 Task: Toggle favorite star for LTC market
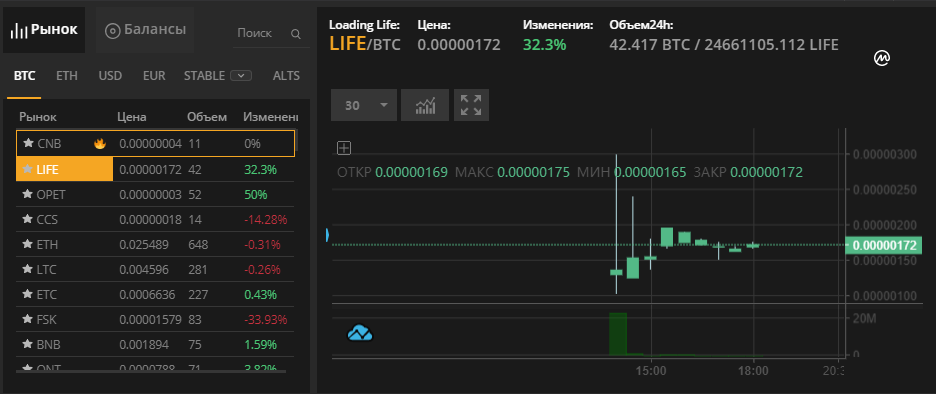pos(27,270)
